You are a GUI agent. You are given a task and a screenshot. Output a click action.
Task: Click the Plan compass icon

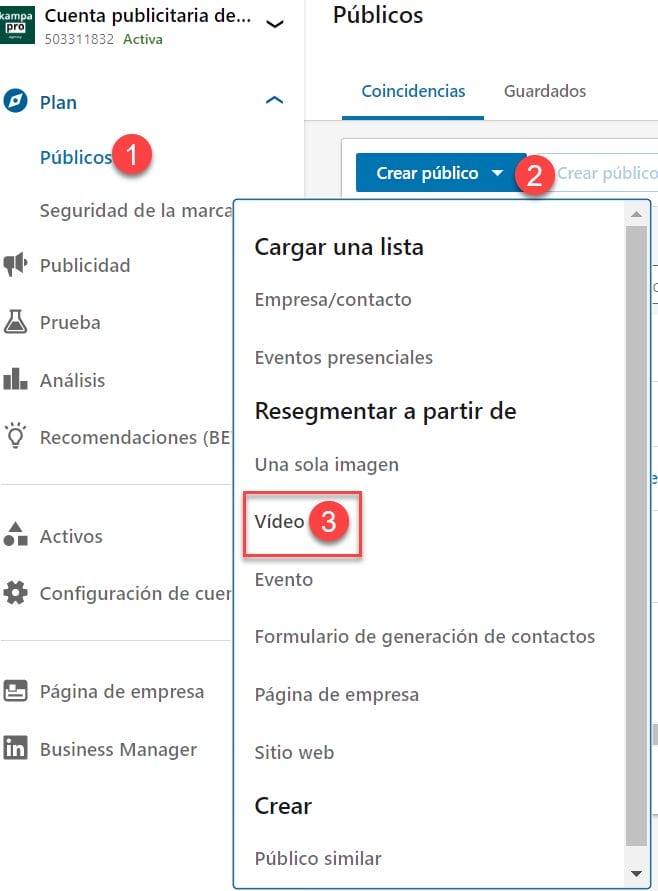click(x=15, y=102)
